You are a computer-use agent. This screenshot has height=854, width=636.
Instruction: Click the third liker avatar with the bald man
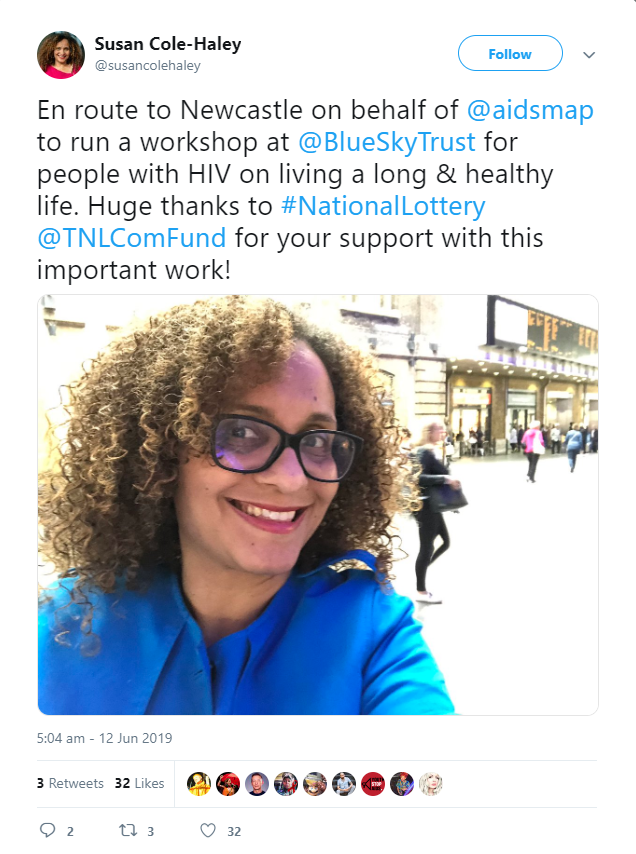point(257,784)
